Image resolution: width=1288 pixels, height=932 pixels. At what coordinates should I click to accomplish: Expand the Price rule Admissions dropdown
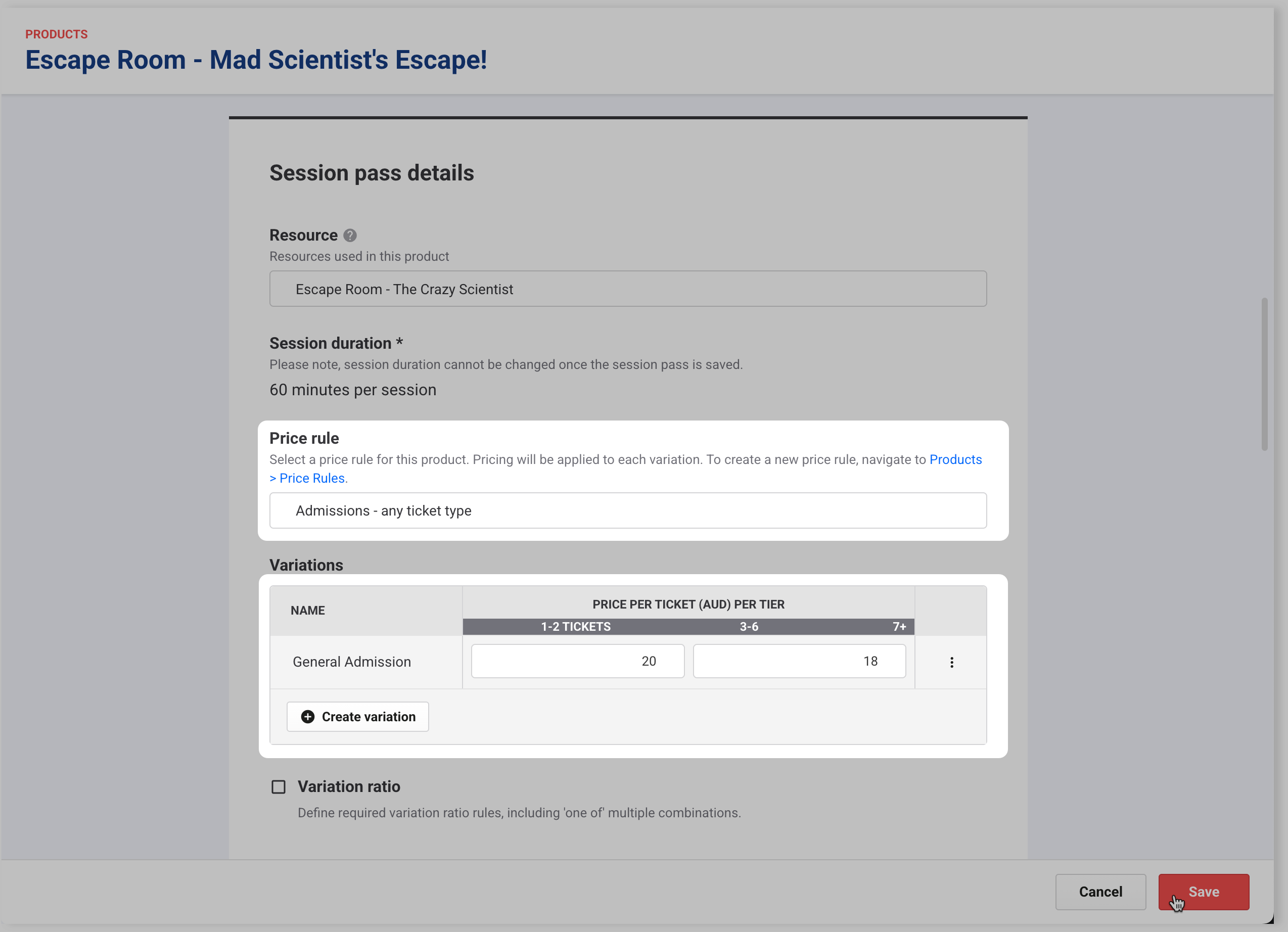click(x=627, y=510)
